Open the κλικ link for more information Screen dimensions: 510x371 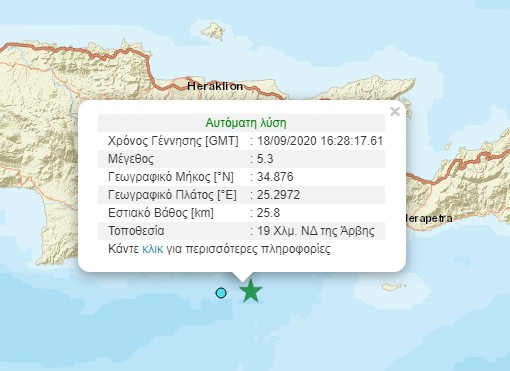(153, 249)
